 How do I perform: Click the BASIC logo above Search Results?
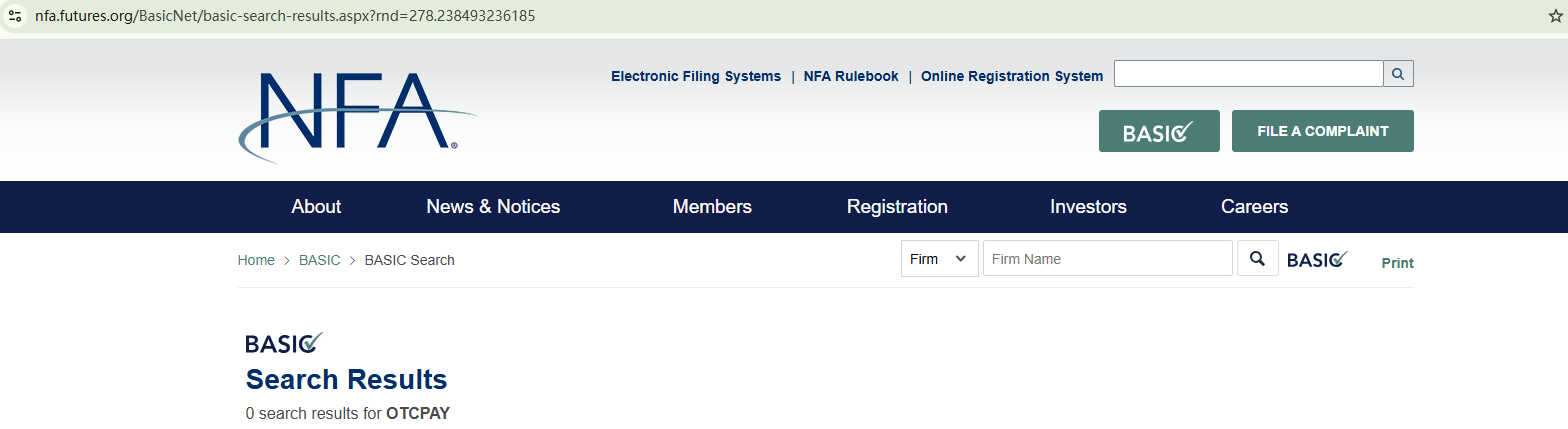(284, 343)
